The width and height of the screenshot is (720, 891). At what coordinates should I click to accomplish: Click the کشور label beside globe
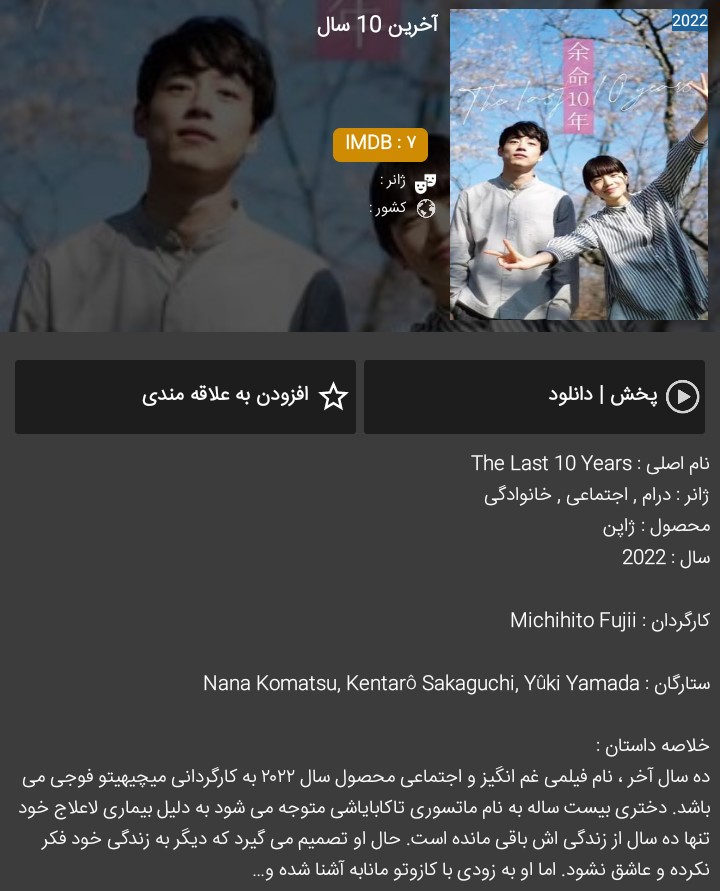point(388,209)
